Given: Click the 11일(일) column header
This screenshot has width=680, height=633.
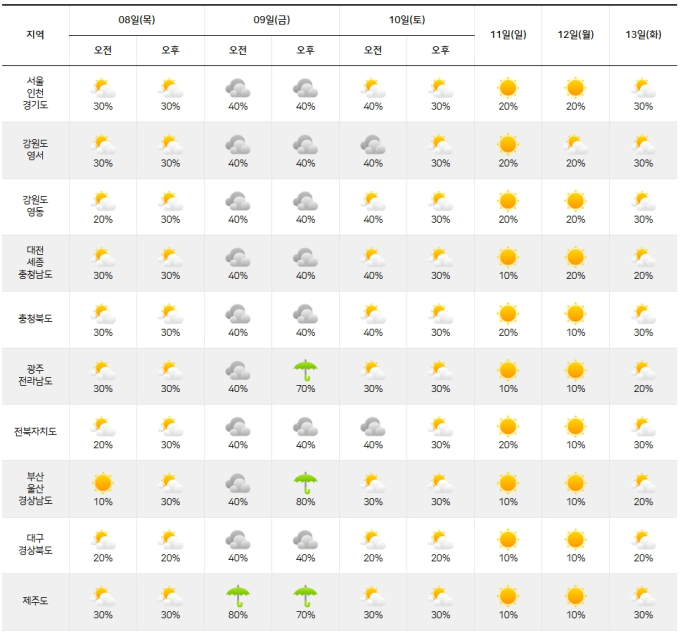Looking at the screenshot, I should tap(508, 35).
